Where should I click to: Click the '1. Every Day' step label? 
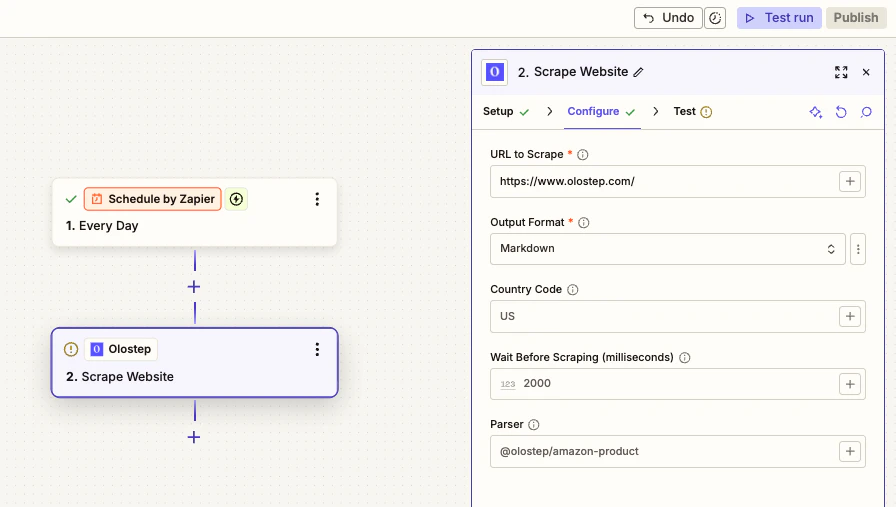click(102, 226)
